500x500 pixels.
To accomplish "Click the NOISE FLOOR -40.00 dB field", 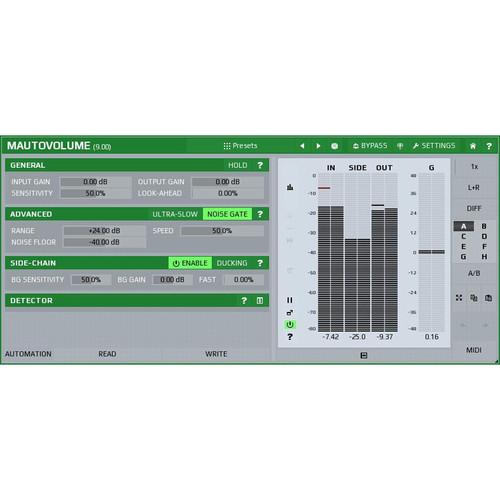I will click(104, 242).
